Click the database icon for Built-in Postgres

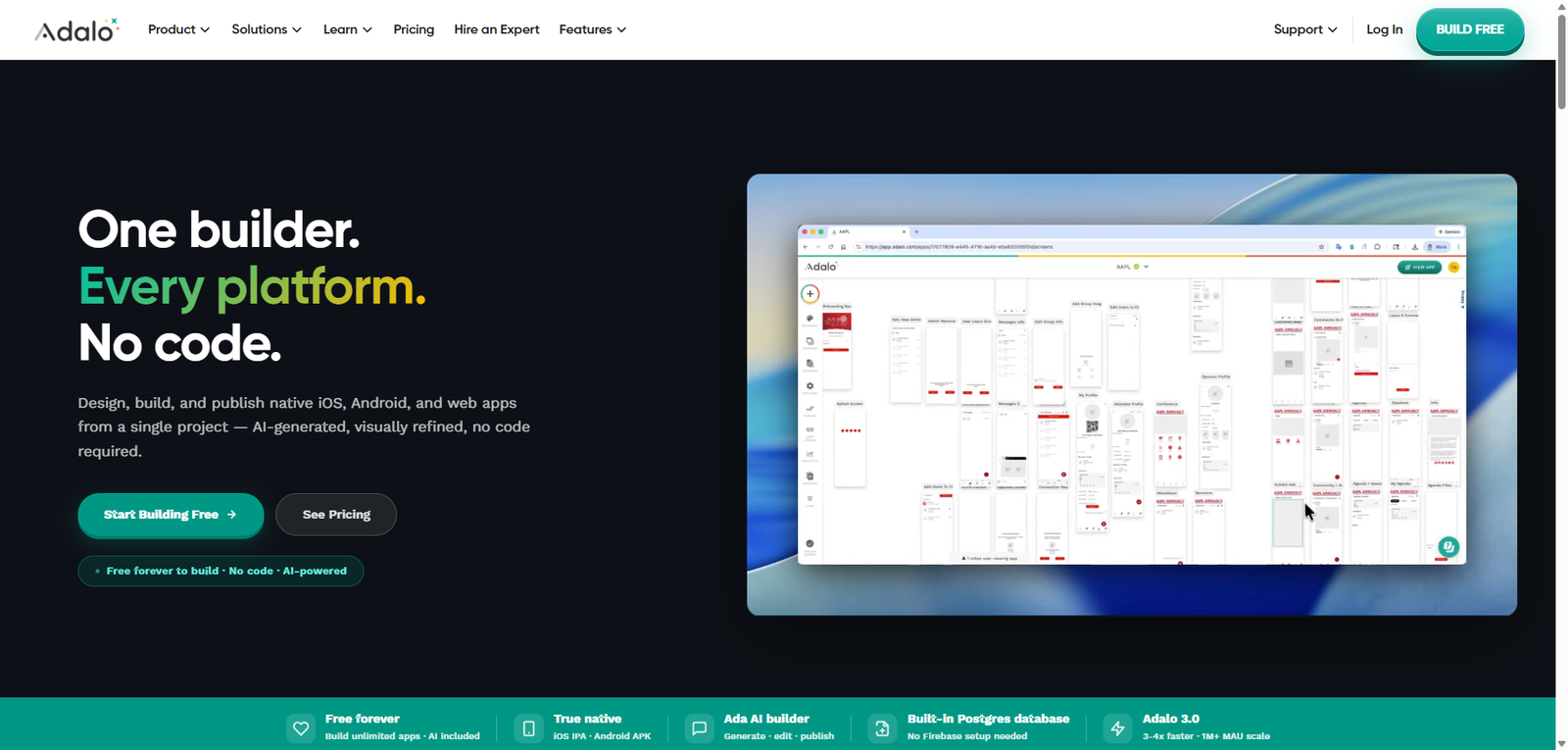(882, 728)
